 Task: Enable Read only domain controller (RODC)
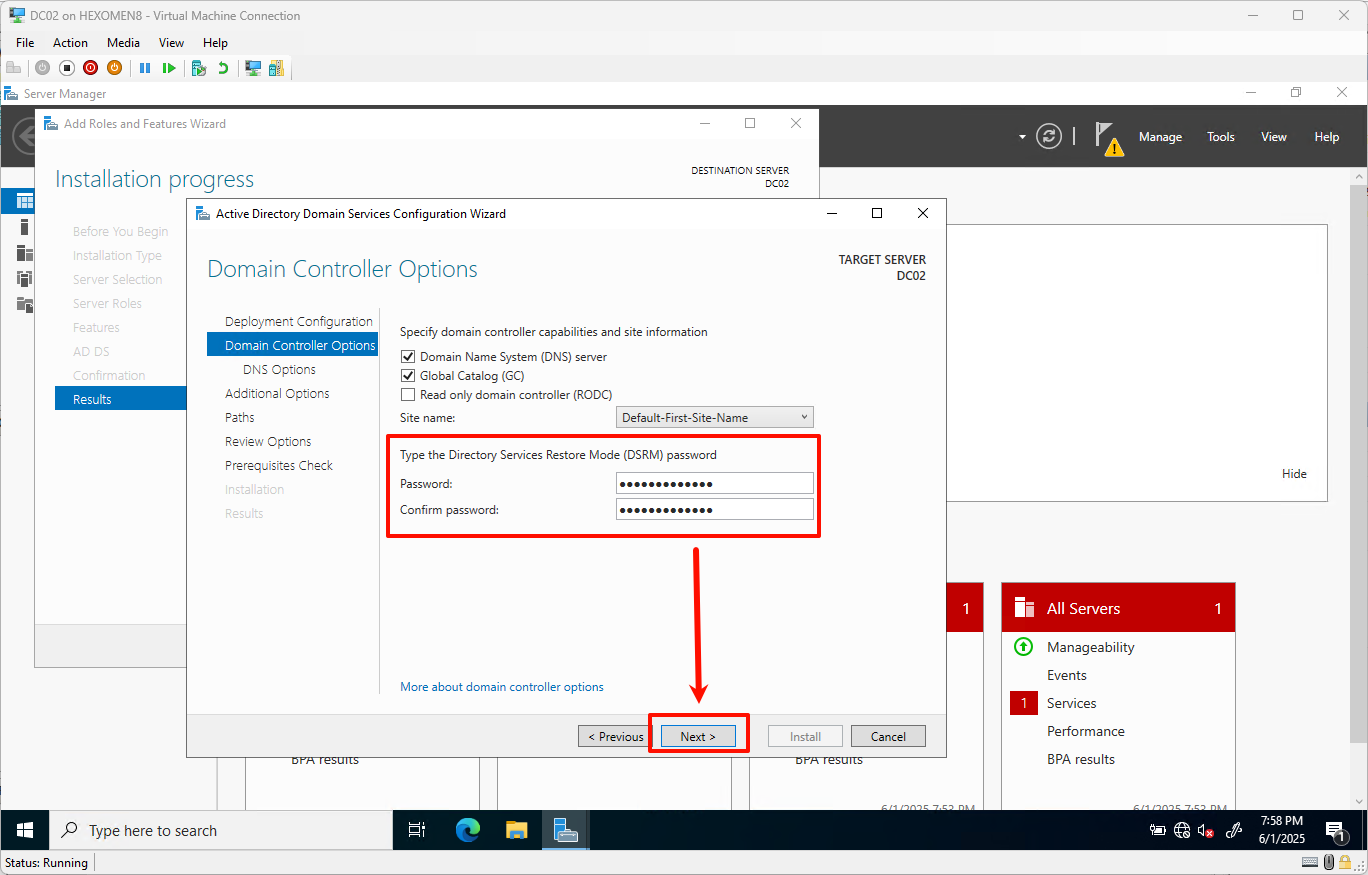pos(407,394)
